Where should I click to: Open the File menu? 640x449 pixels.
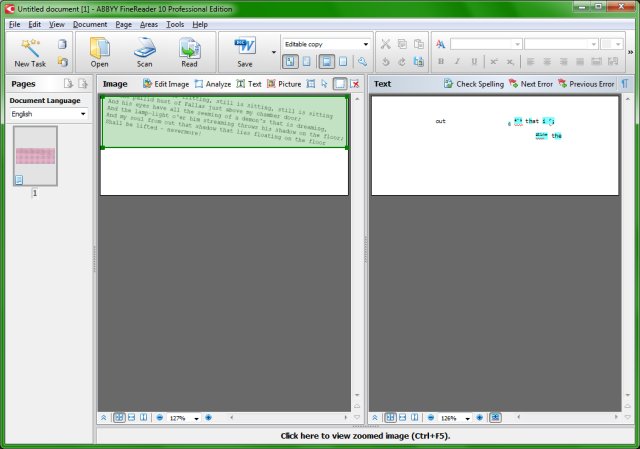(15, 24)
